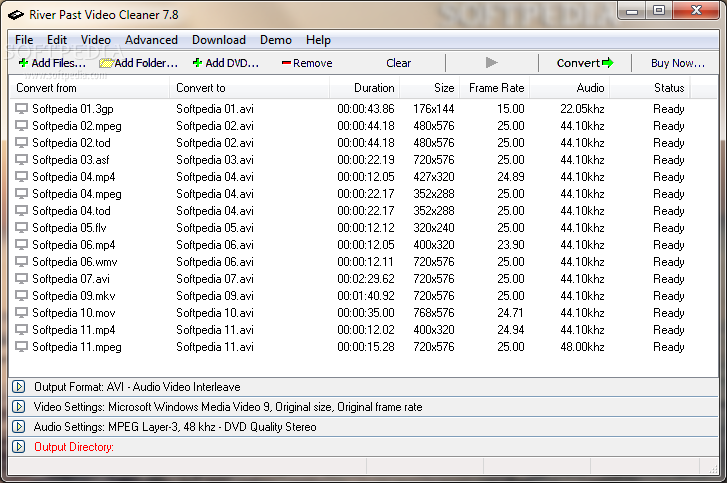Click the Add Folder button label
The width and height of the screenshot is (727, 483).
click(146, 63)
